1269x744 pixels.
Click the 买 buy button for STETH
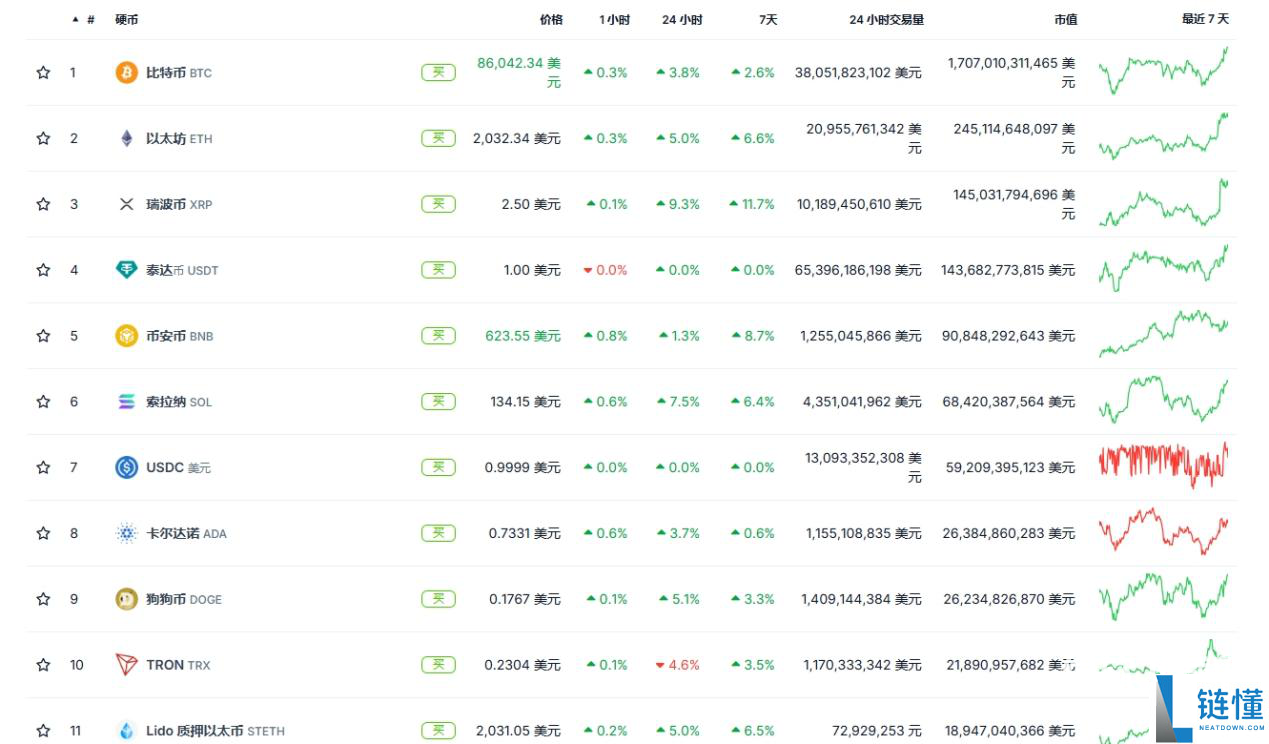(438, 731)
